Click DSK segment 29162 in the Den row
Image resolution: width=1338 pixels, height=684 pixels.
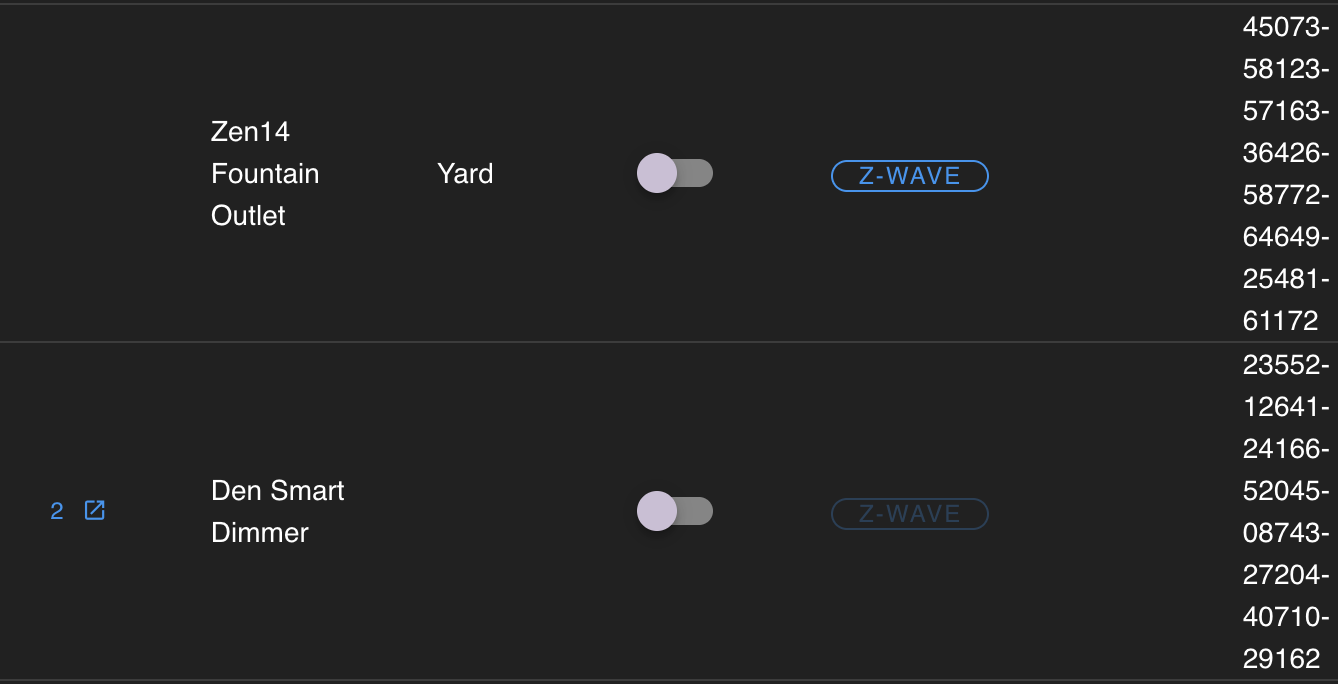[x=1280, y=659]
